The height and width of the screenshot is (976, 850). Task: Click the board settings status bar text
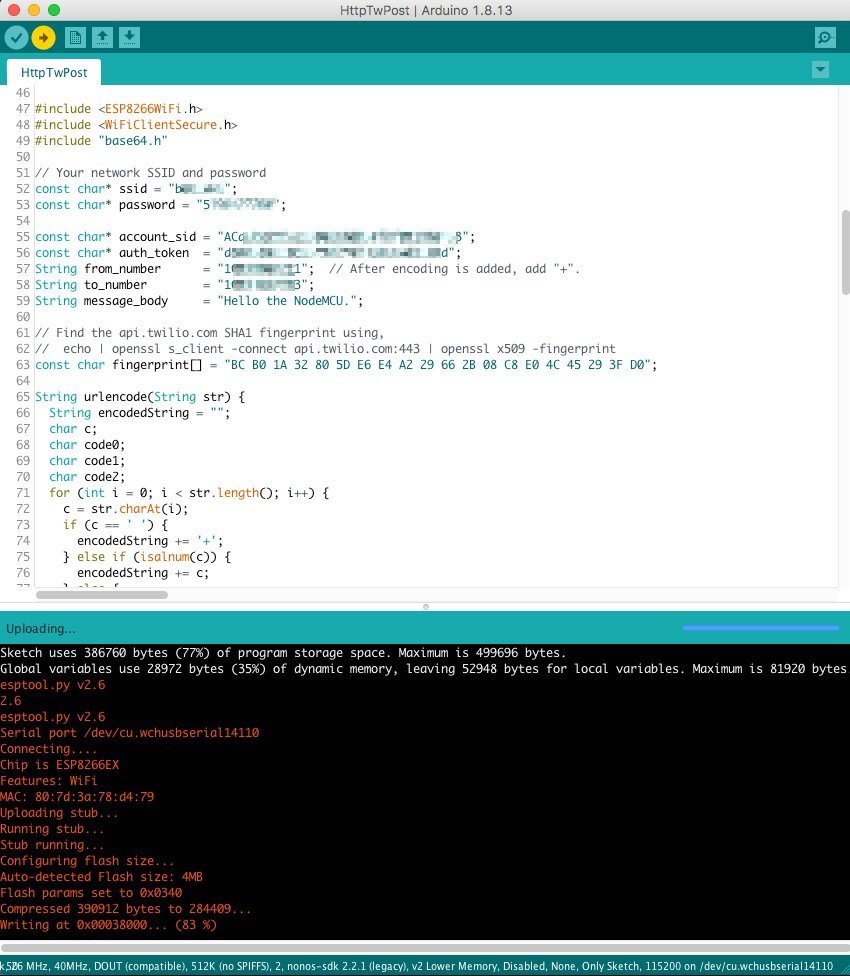417,966
